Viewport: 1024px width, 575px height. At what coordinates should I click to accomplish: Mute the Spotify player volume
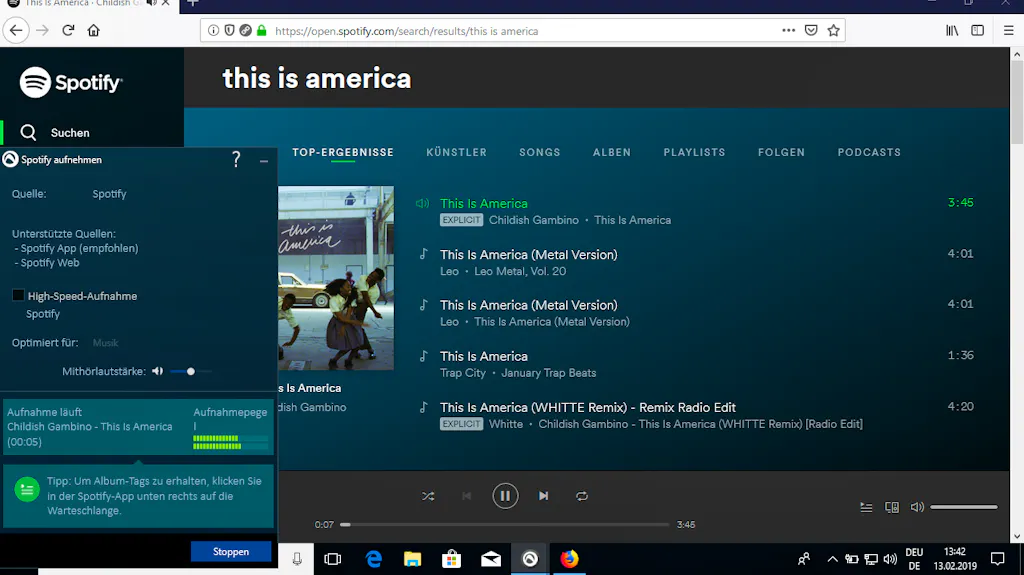pyautogui.click(x=917, y=507)
